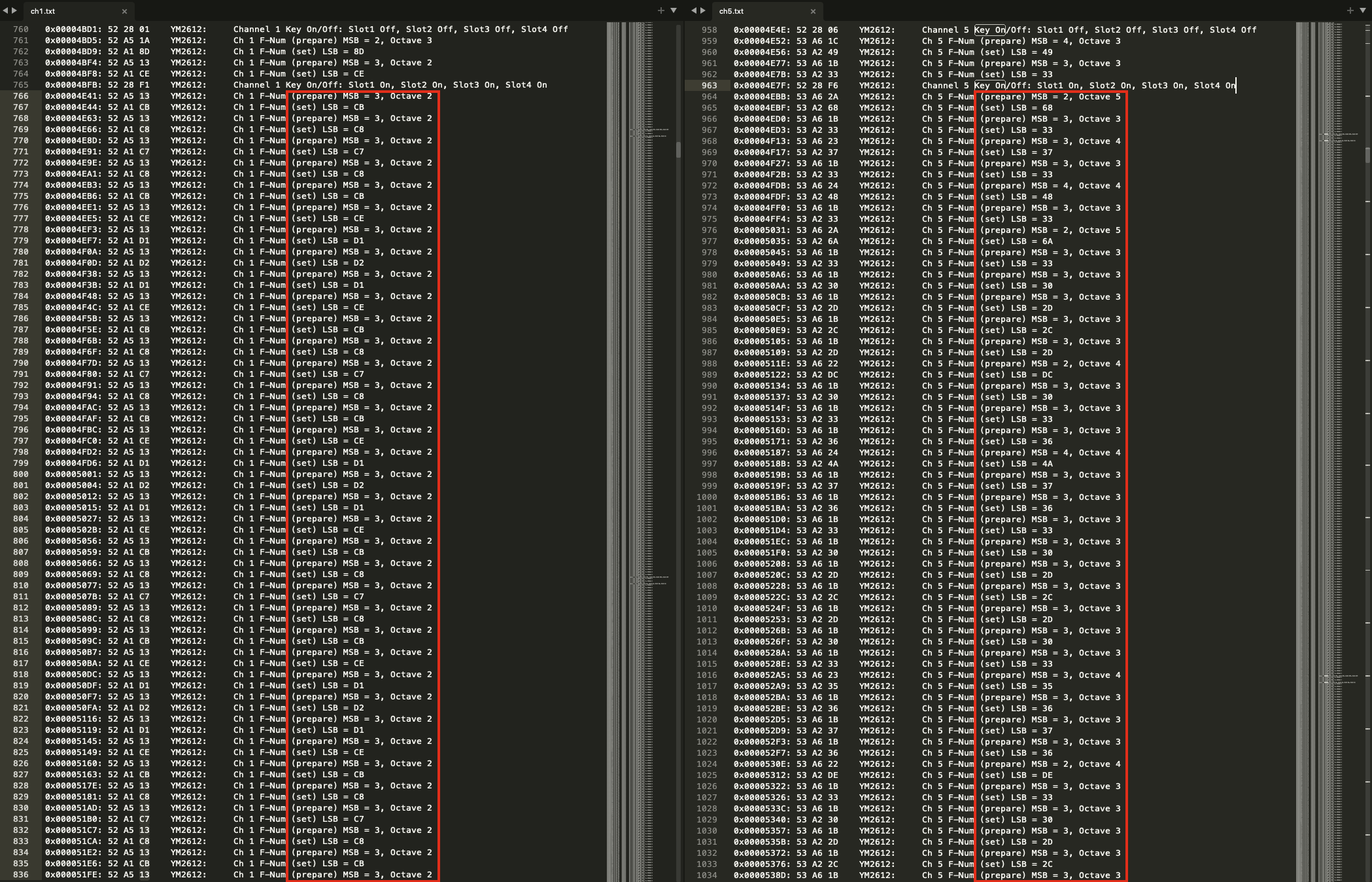Click 'Octave 3' on ch1.txt line 761

point(411,41)
